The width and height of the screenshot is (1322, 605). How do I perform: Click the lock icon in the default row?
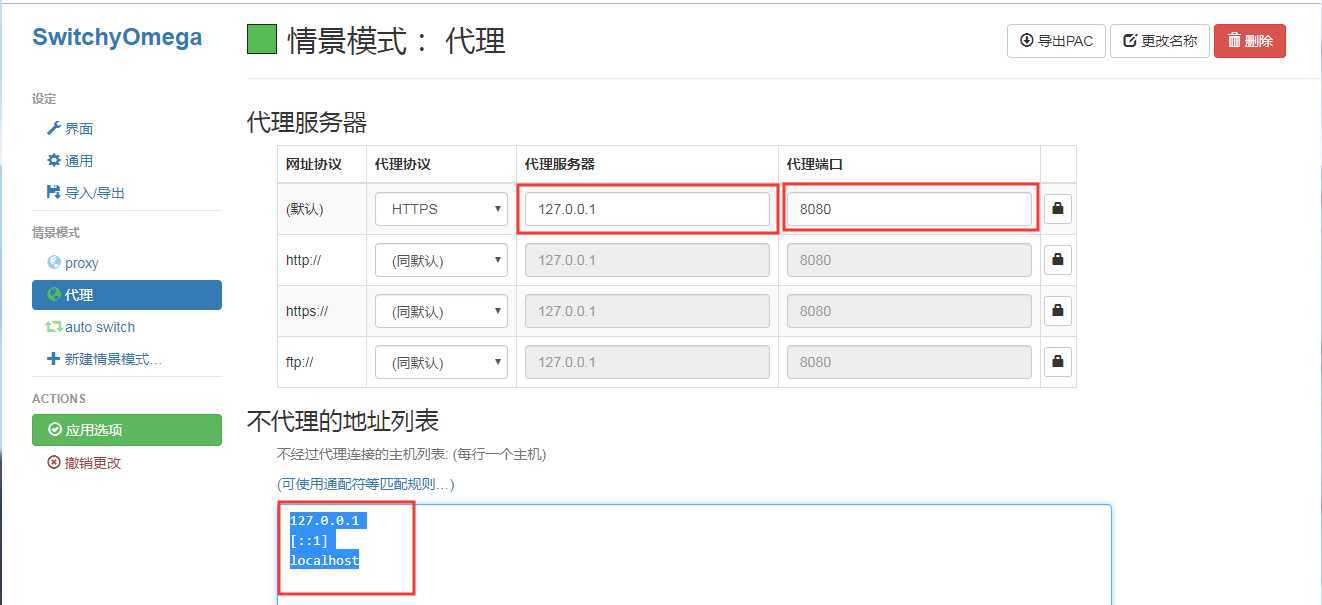tap(1058, 209)
